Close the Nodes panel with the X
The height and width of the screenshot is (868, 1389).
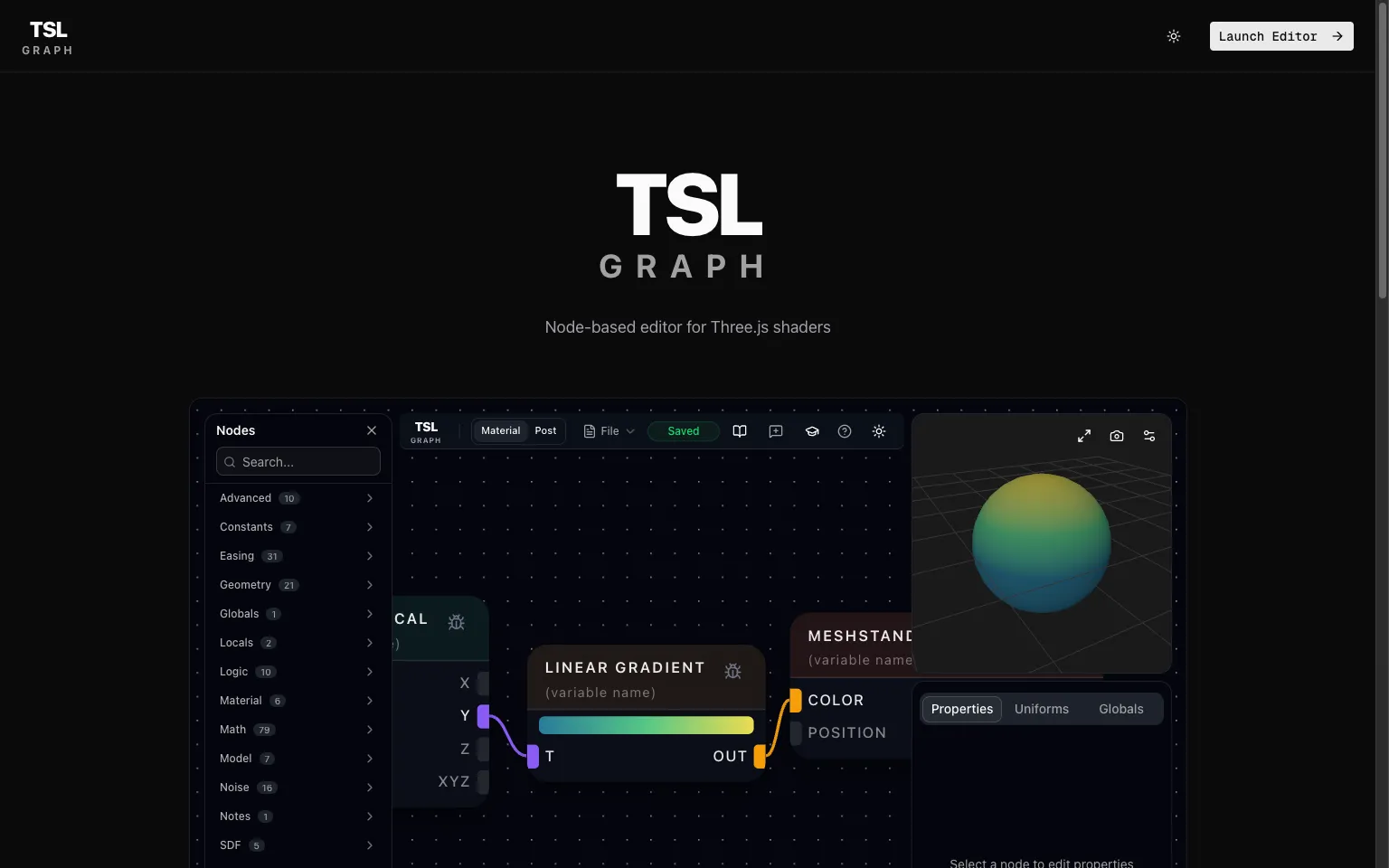pos(372,430)
